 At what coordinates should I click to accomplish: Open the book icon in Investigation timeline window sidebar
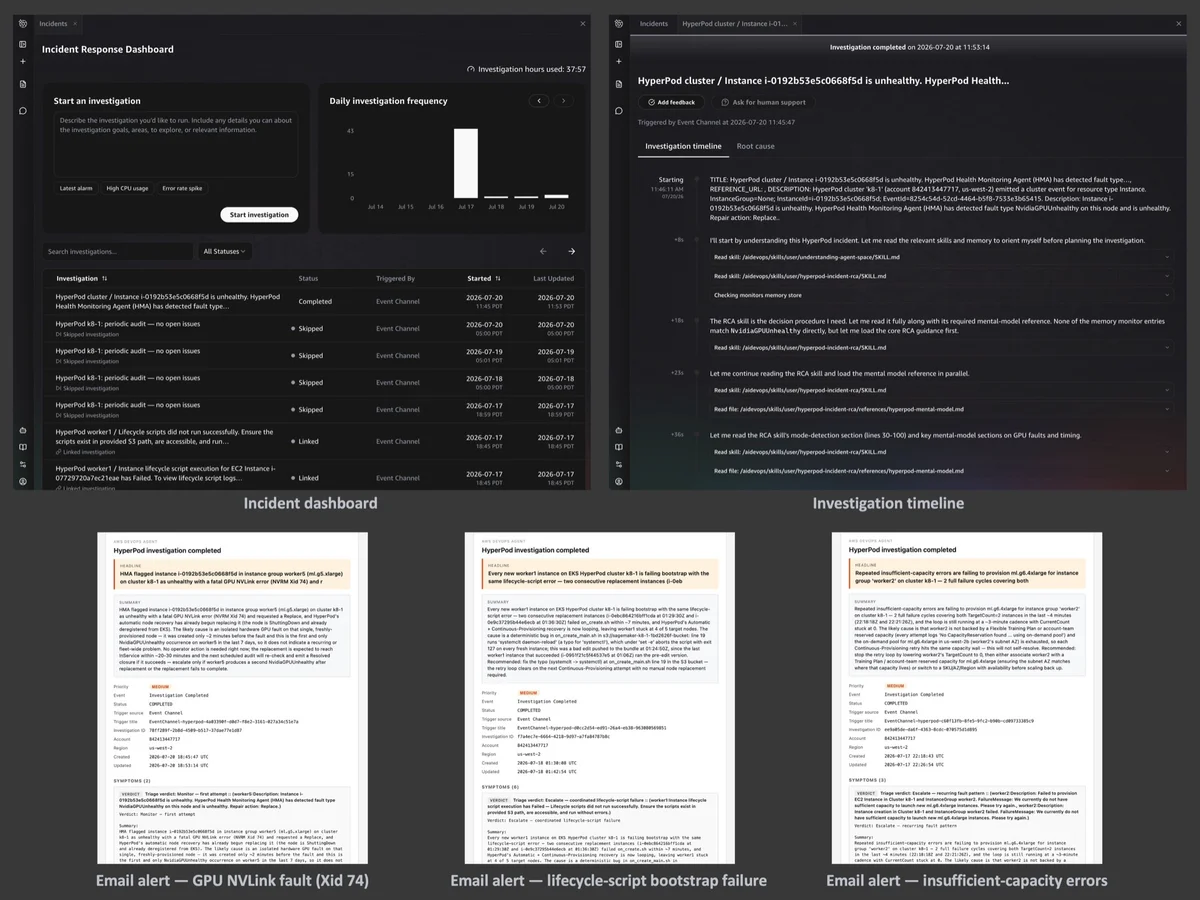[x=619, y=447]
